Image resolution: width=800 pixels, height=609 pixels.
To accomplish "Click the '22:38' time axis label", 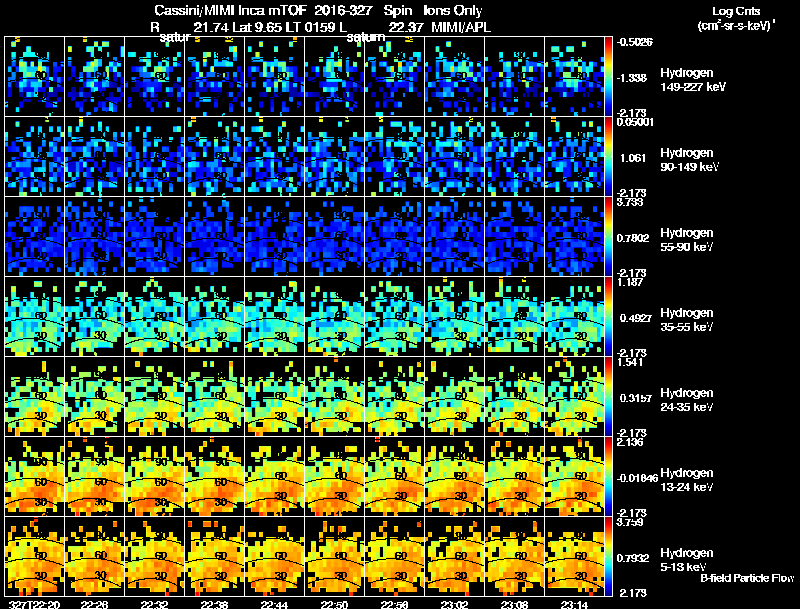I will 214,605.
